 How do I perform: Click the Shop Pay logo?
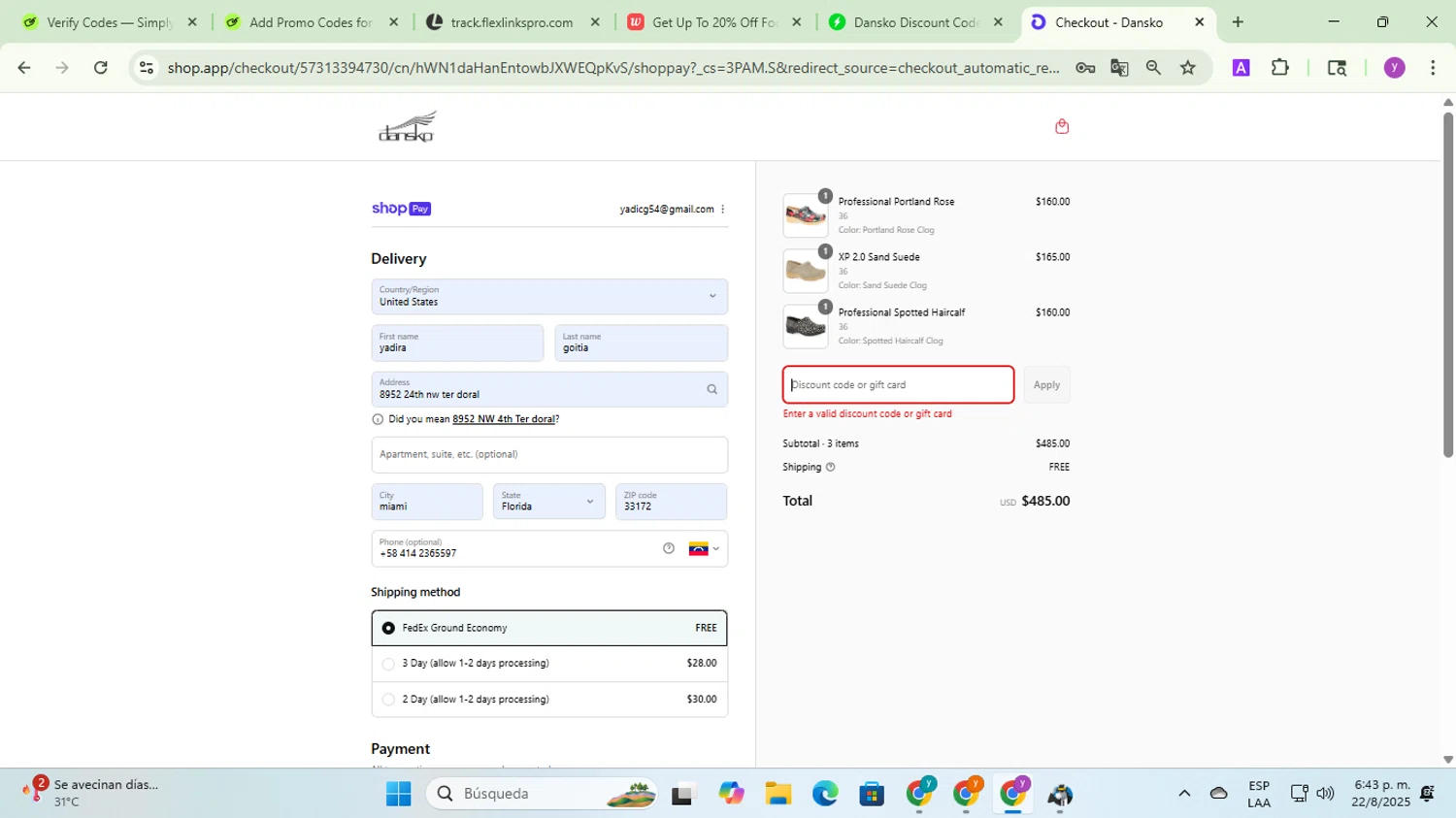coord(401,209)
